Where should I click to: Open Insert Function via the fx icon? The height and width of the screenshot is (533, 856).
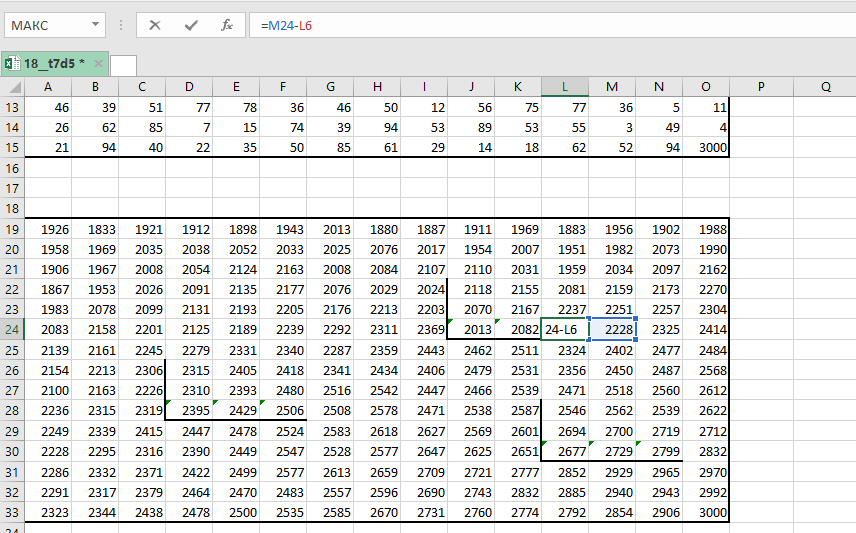(227, 25)
